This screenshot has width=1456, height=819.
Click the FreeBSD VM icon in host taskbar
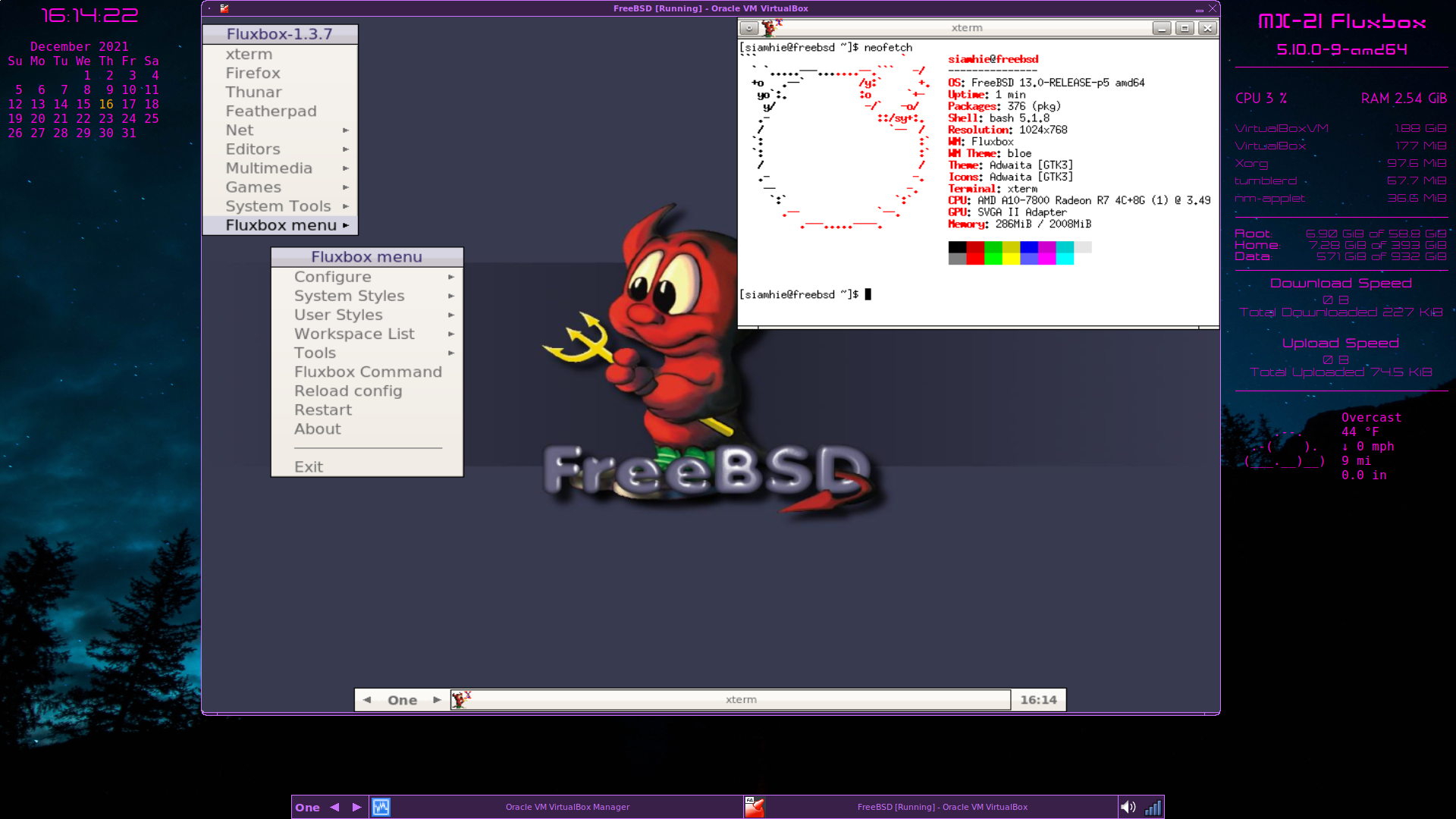(754, 807)
